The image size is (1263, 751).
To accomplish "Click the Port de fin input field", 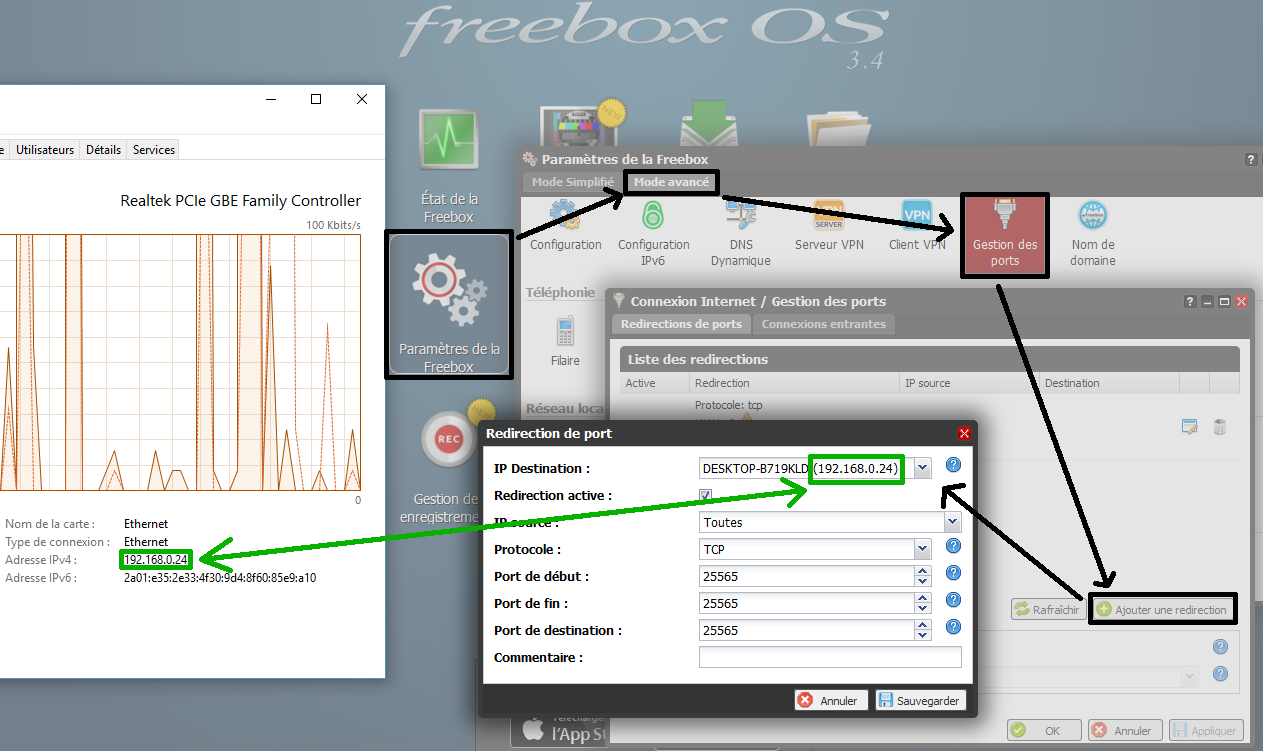I will [807, 603].
